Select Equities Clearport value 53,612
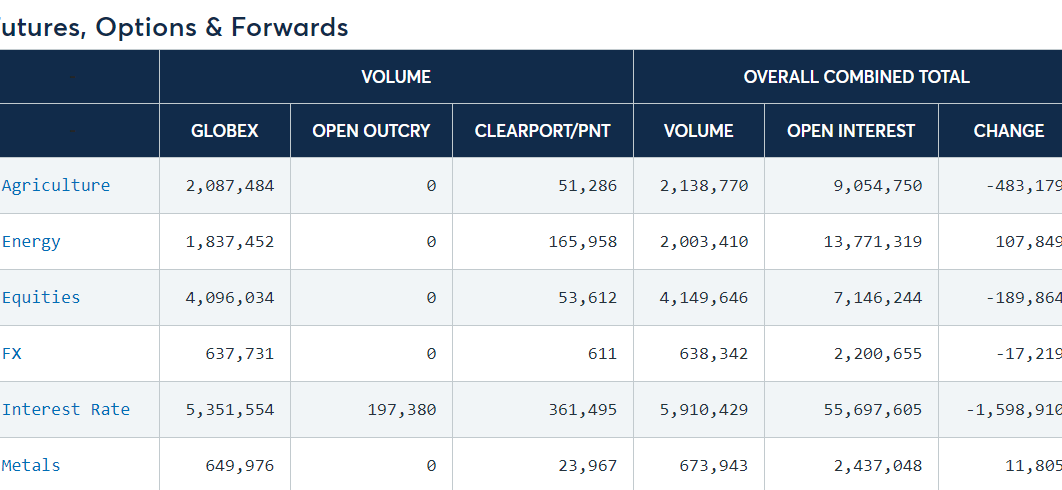 pos(588,297)
